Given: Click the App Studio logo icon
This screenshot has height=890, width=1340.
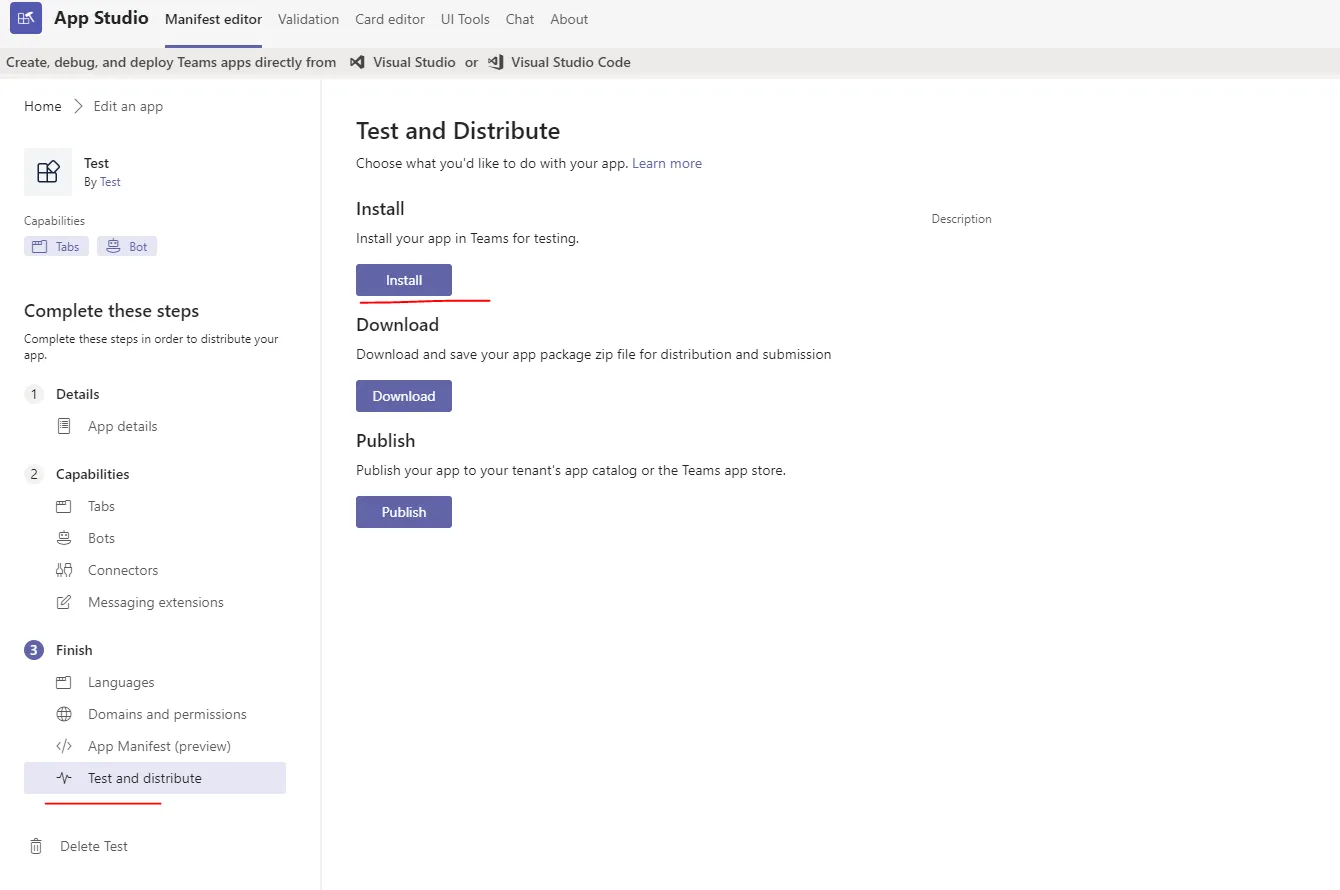Looking at the screenshot, I should click(26, 18).
